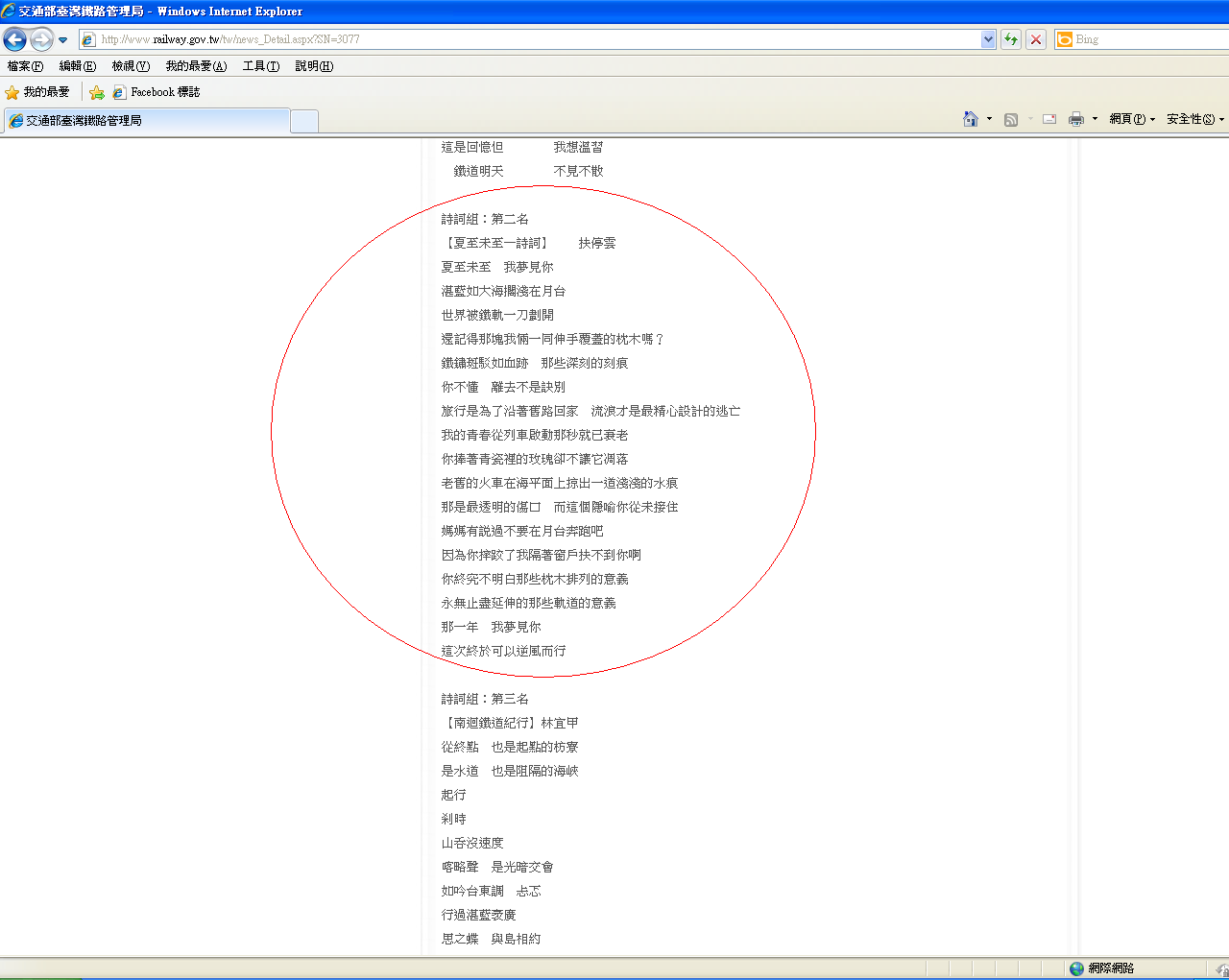Click the RSS feeds icon
Screen dimensions: 1229x980
1011,119
